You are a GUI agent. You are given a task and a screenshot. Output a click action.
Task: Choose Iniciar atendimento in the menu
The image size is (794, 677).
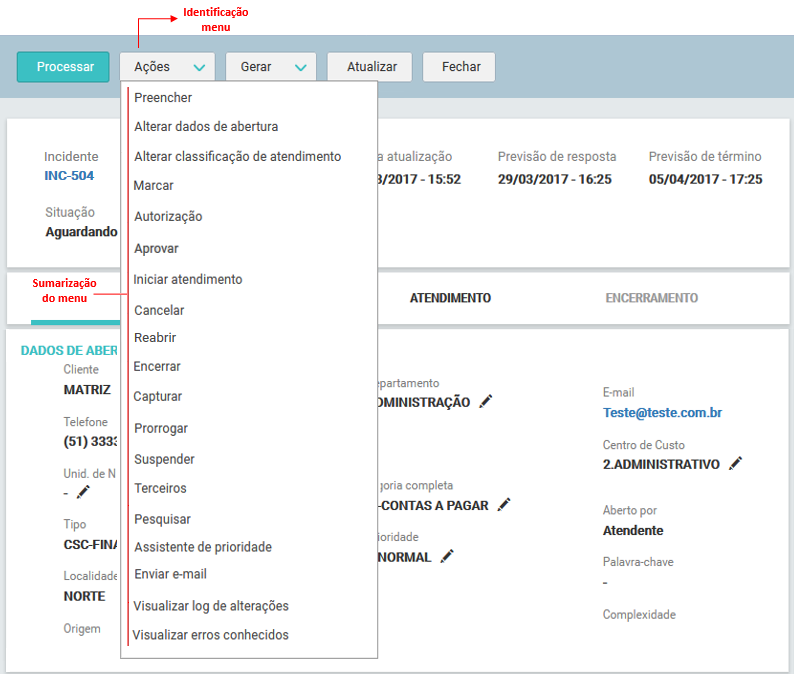(188, 280)
